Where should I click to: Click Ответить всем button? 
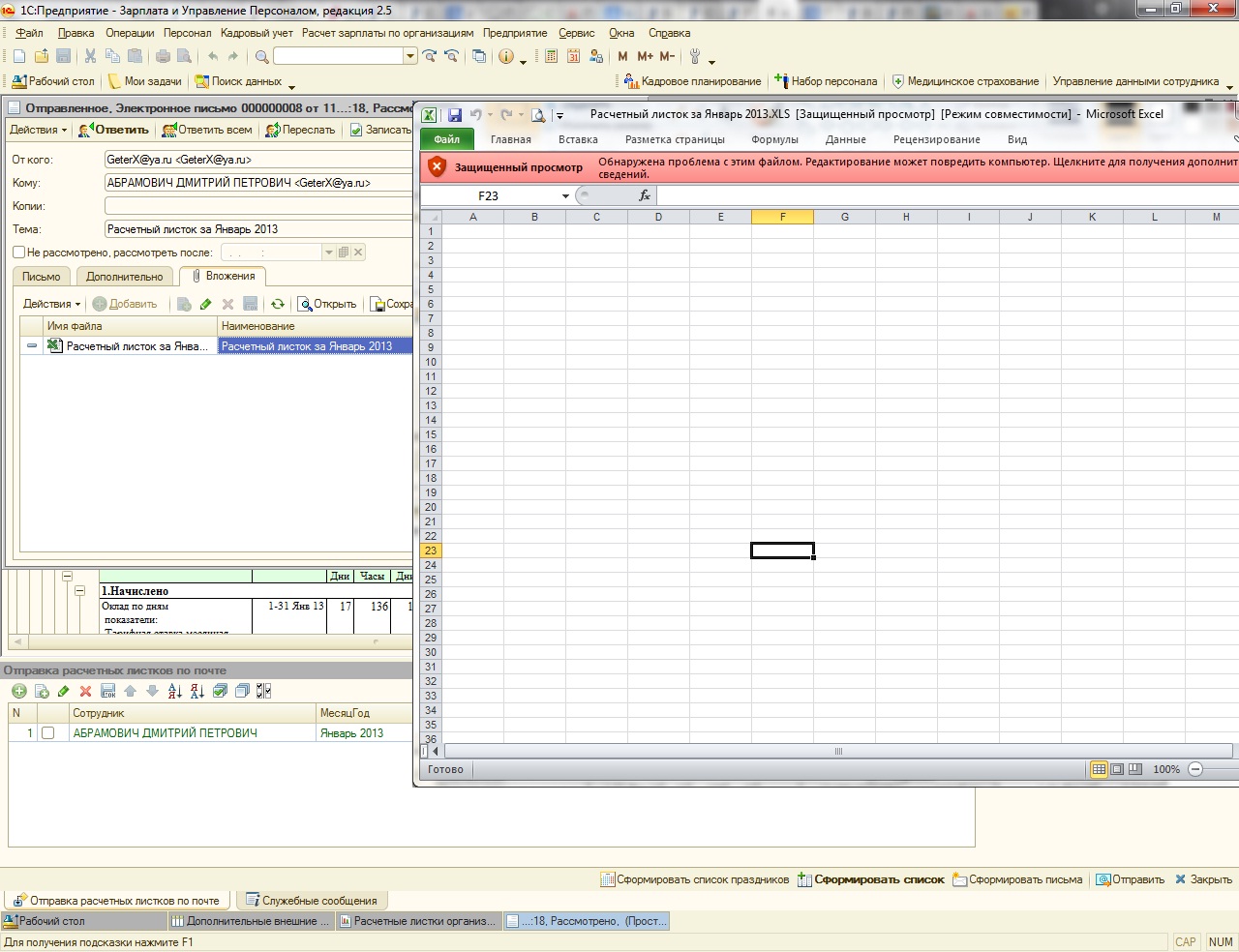[x=208, y=130]
